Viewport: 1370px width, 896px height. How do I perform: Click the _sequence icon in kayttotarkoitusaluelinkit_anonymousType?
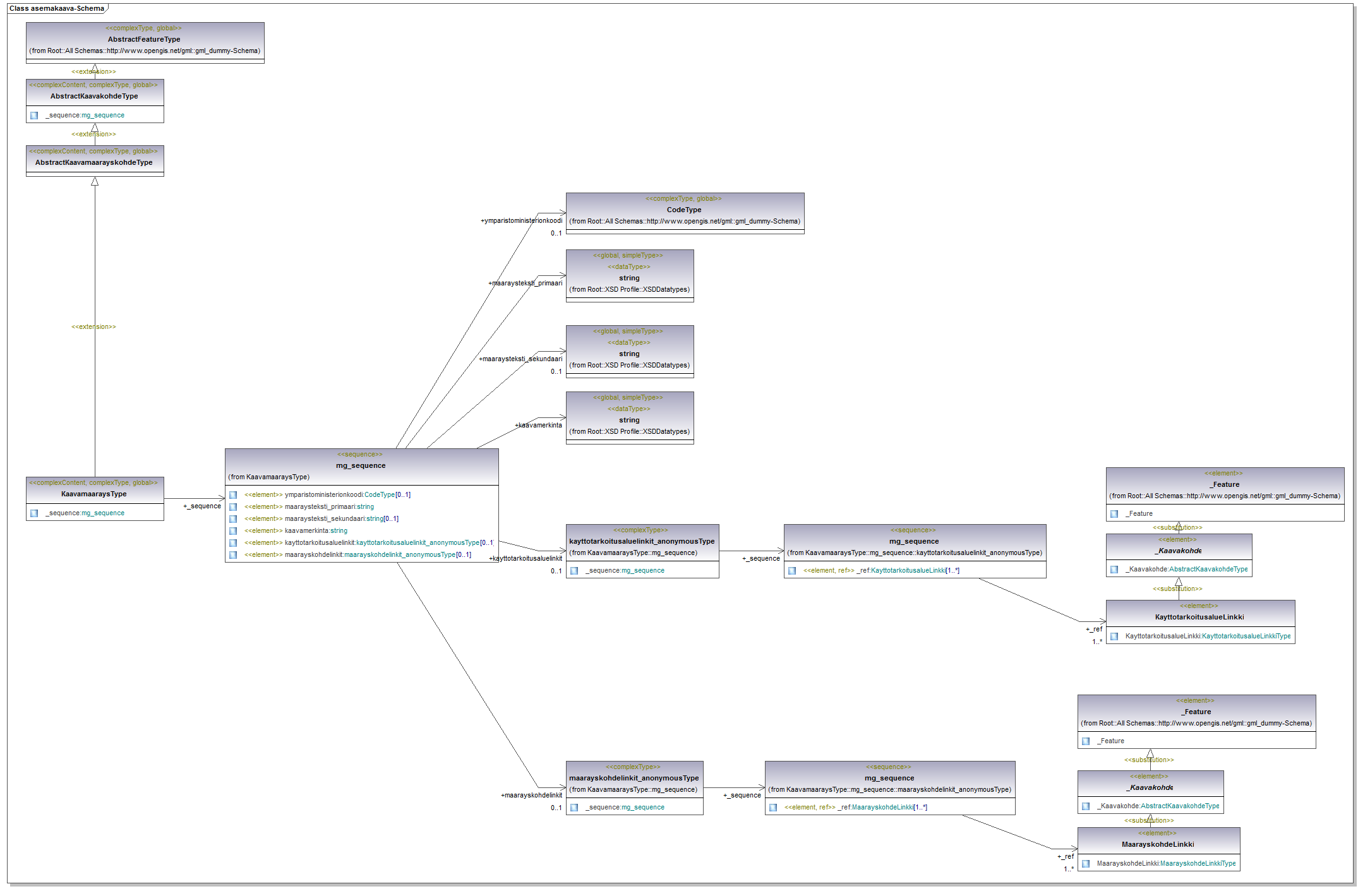coord(574,571)
